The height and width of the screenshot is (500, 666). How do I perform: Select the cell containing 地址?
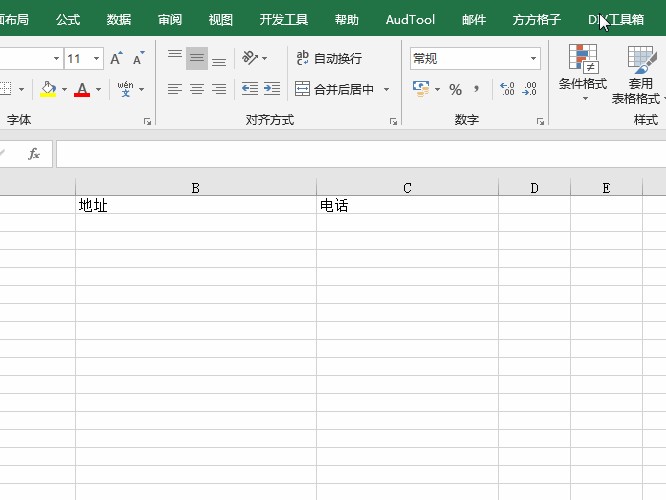(x=196, y=205)
